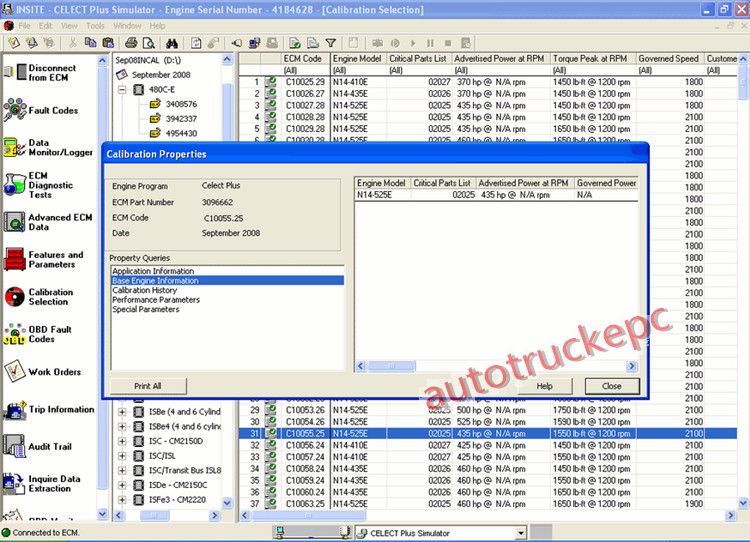The width and height of the screenshot is (750, 542).
Task: Open the Window menu
Action: pos(127,26)
